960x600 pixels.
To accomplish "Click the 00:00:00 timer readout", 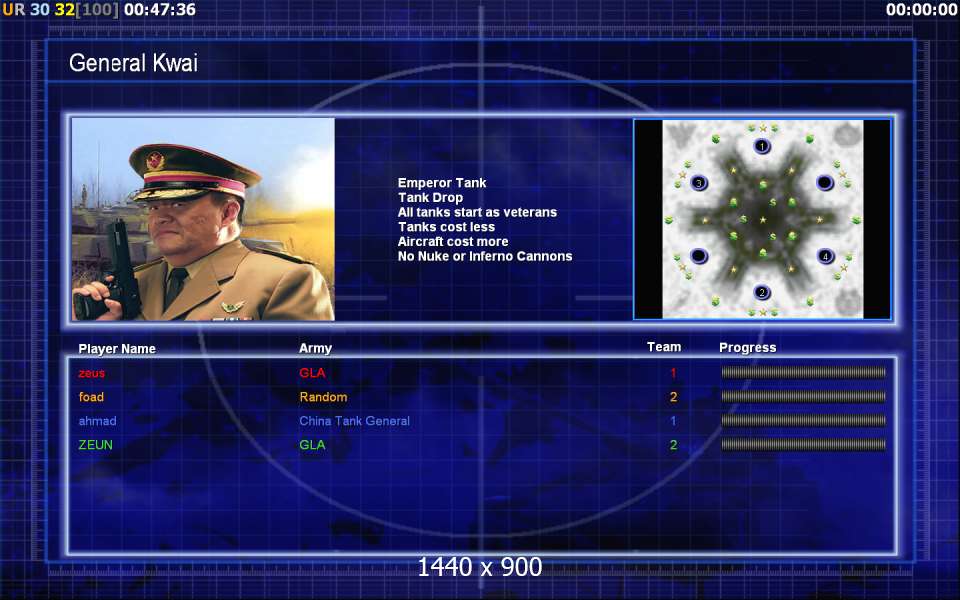I will point(921,10).
